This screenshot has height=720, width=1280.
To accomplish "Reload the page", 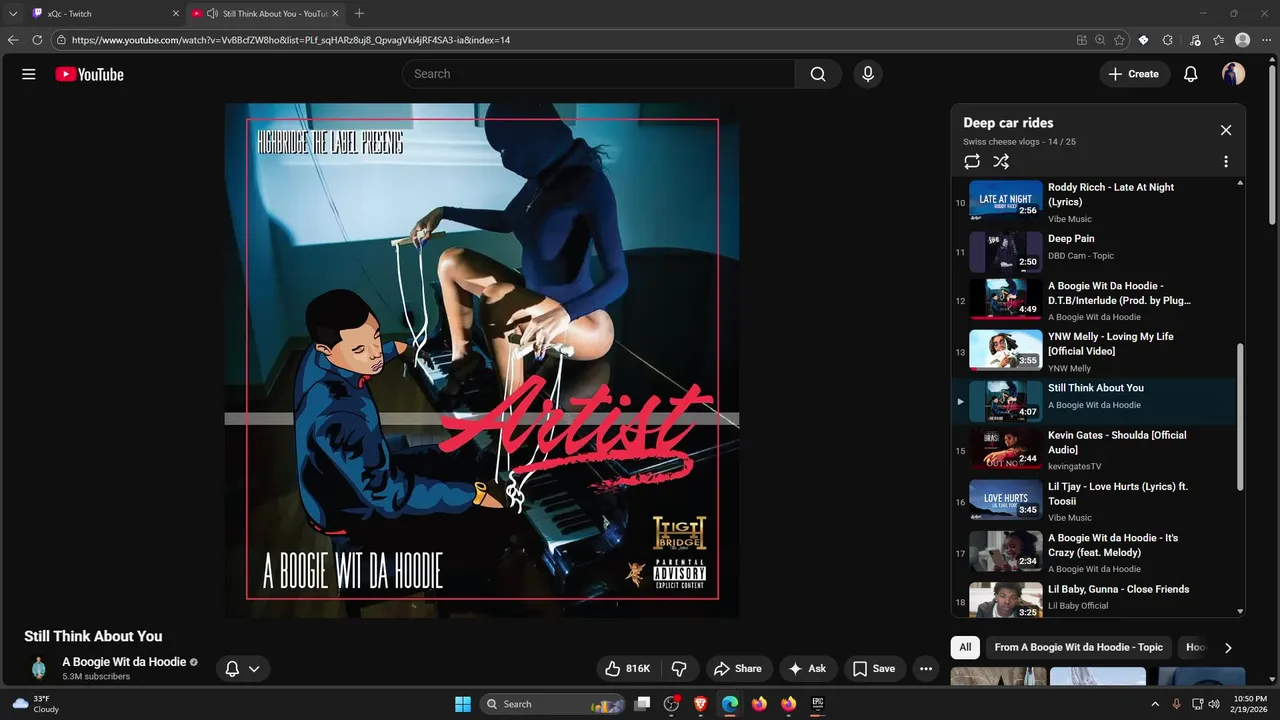I will (37, 40).
